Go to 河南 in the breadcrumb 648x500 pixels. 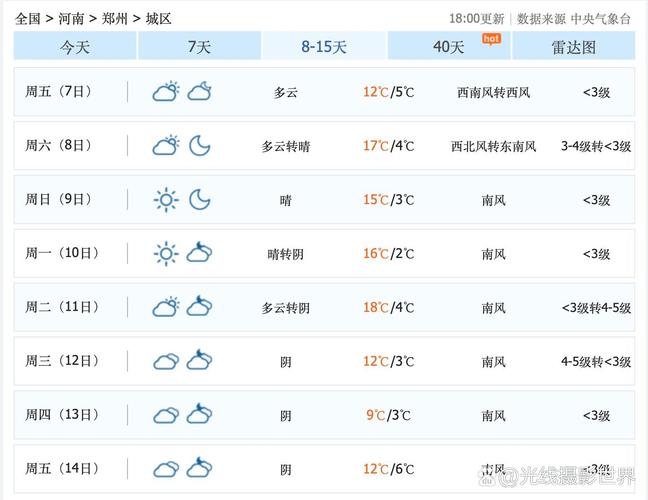point(71,19)
